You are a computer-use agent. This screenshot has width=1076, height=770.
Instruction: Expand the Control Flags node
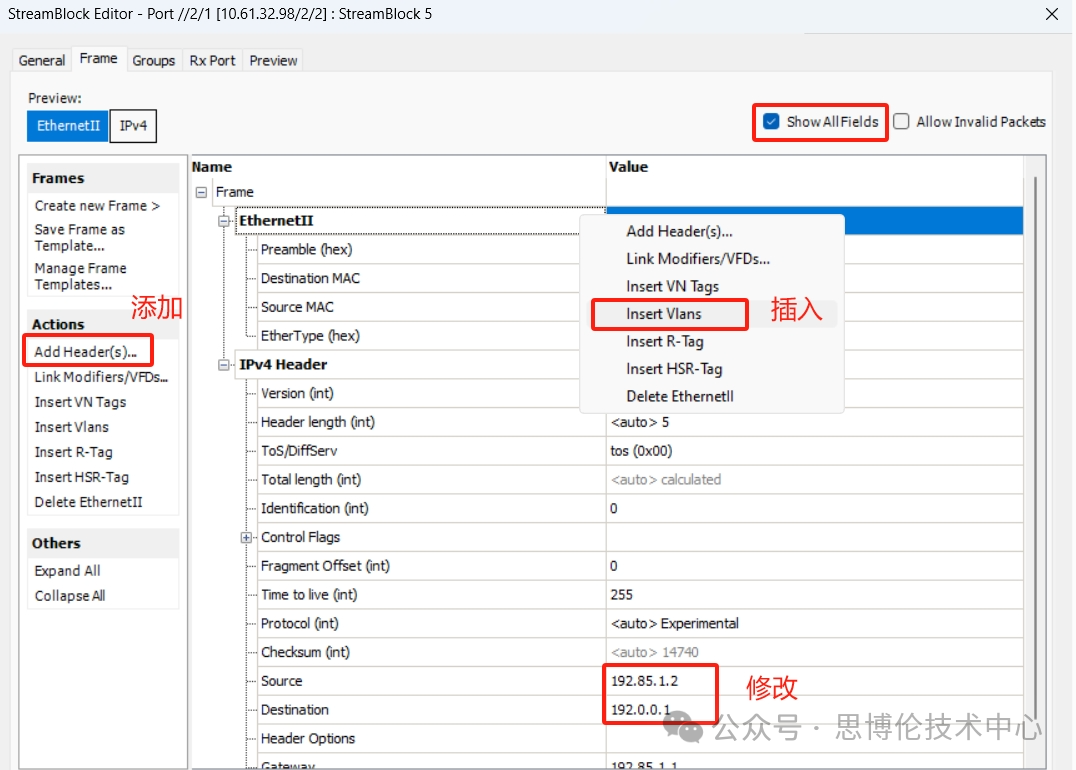(246, 538)
